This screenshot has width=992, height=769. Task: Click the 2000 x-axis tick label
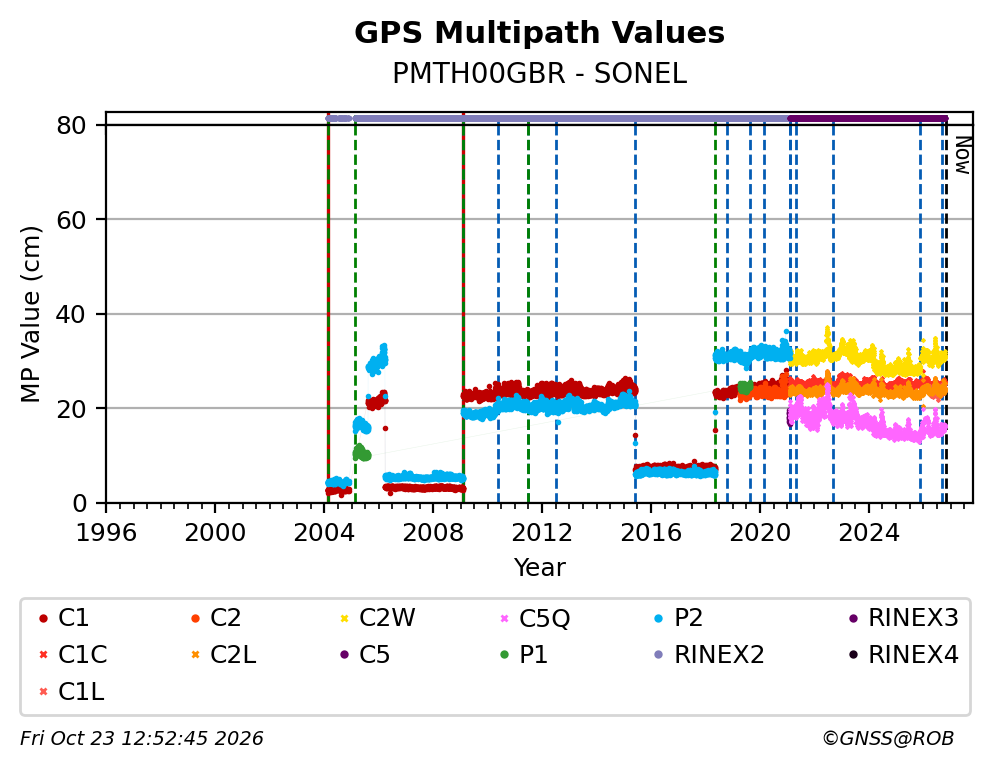pyautogui.click(x=214, y=533)
